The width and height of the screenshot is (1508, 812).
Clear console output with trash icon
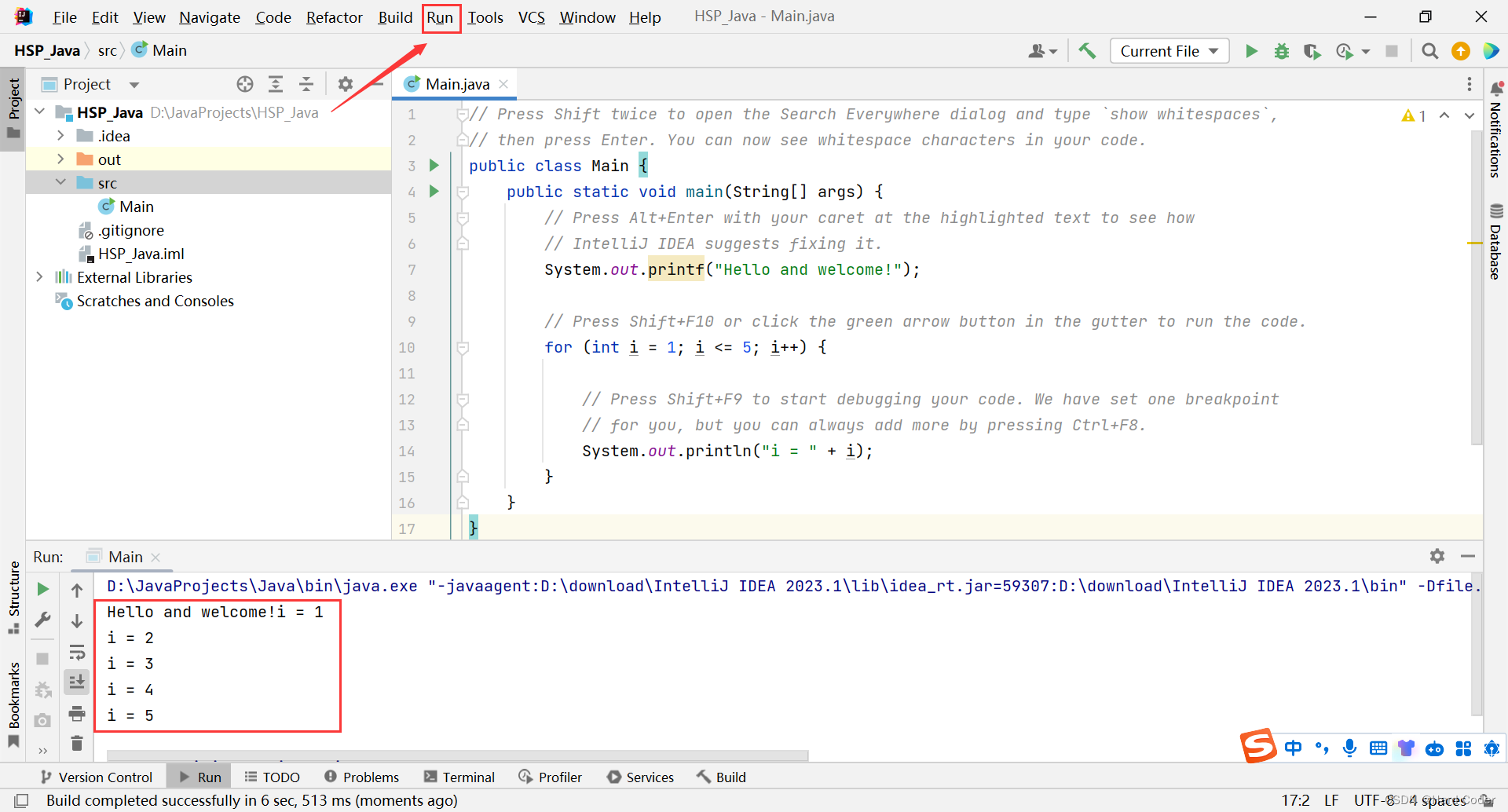77,743
